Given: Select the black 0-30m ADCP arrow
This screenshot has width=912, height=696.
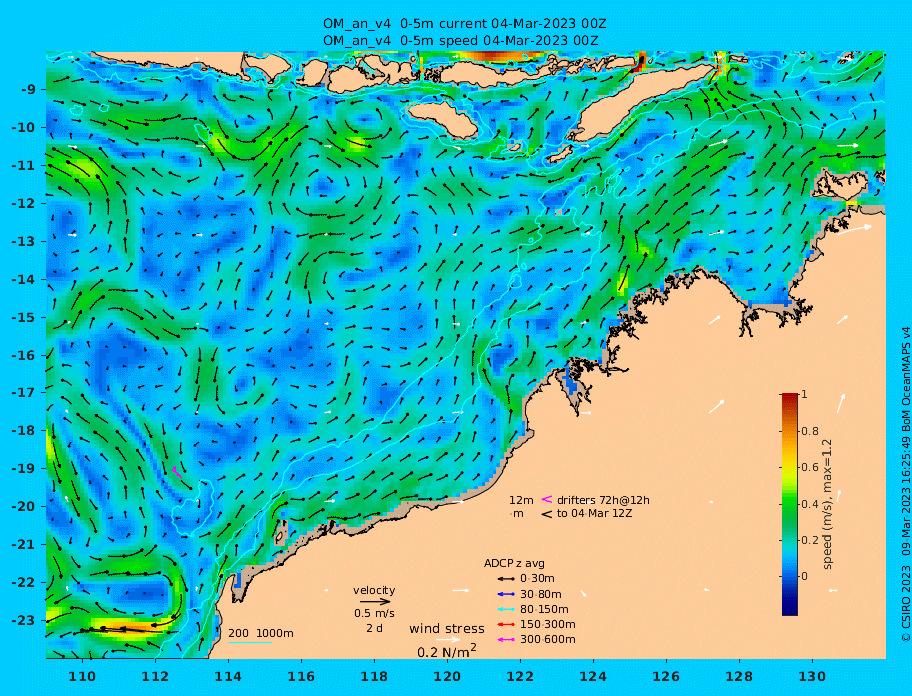Looking at the screenshot, I should point(506,579).
